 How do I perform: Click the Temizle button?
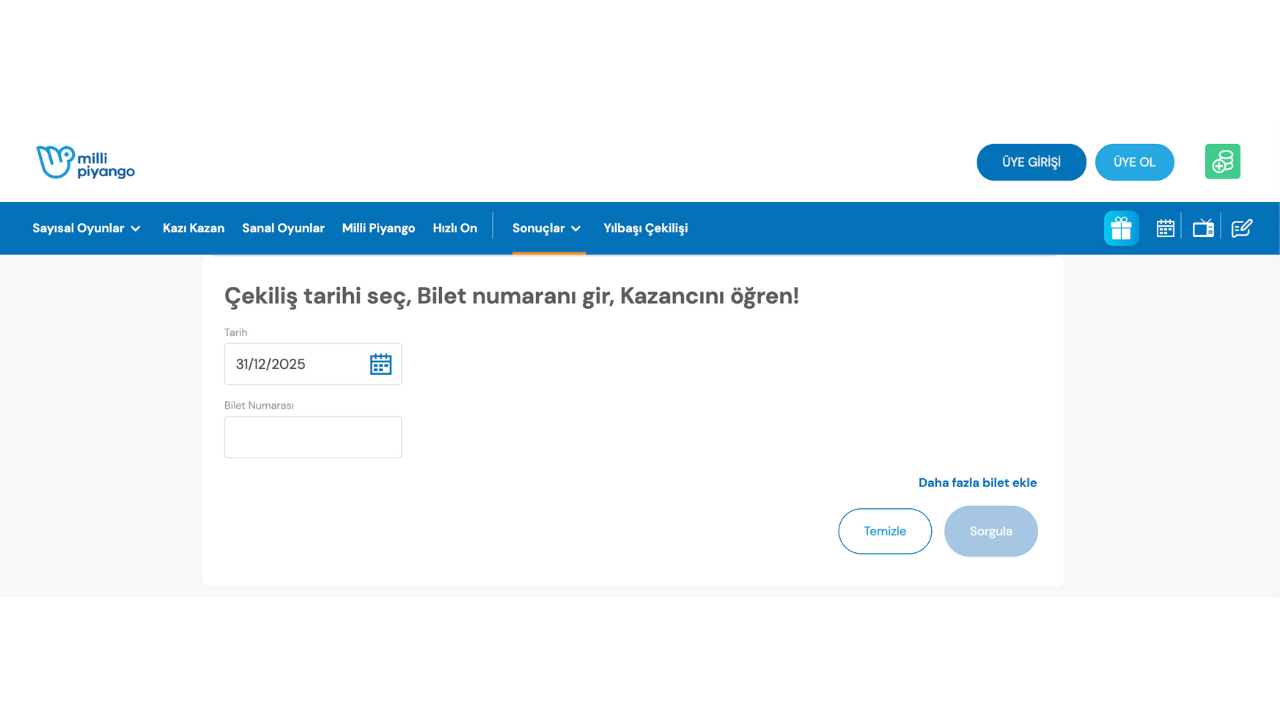884,531
